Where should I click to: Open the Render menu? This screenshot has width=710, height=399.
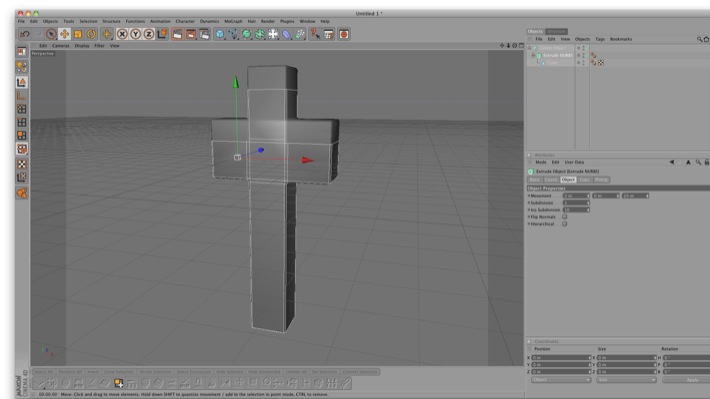(x=268, y=21)
